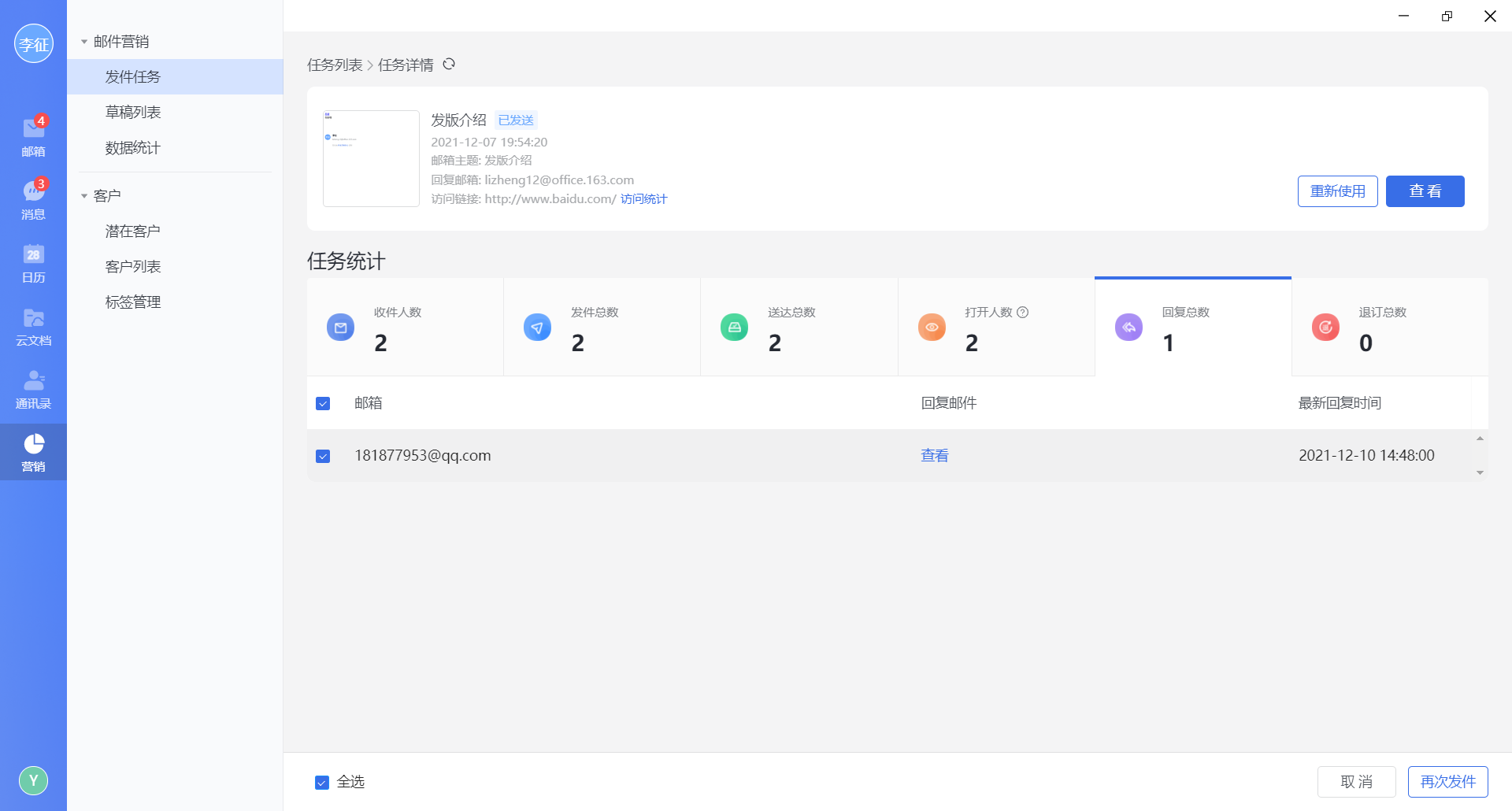This screenshot has width=1512, height=811.
Task: Open the 邮箱 mailbox icon in sidebar
Action: (33, 135)
